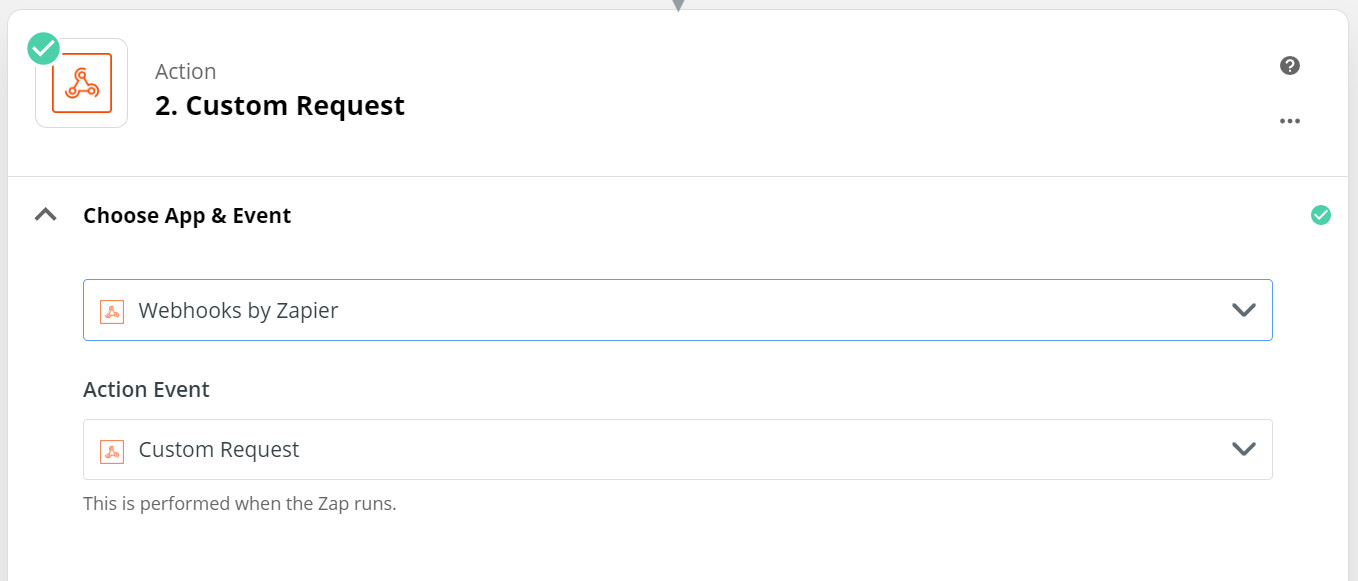Click the Action Event field label
Viewport: 1358px width, 581px height.
(146, 390)
